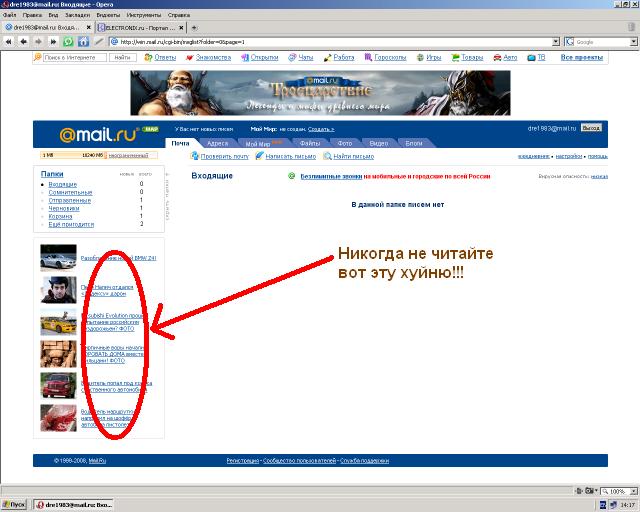Click the BMW car news thumbnail
The width and height of the screenshot is (640, 512).
click(58, 258)
